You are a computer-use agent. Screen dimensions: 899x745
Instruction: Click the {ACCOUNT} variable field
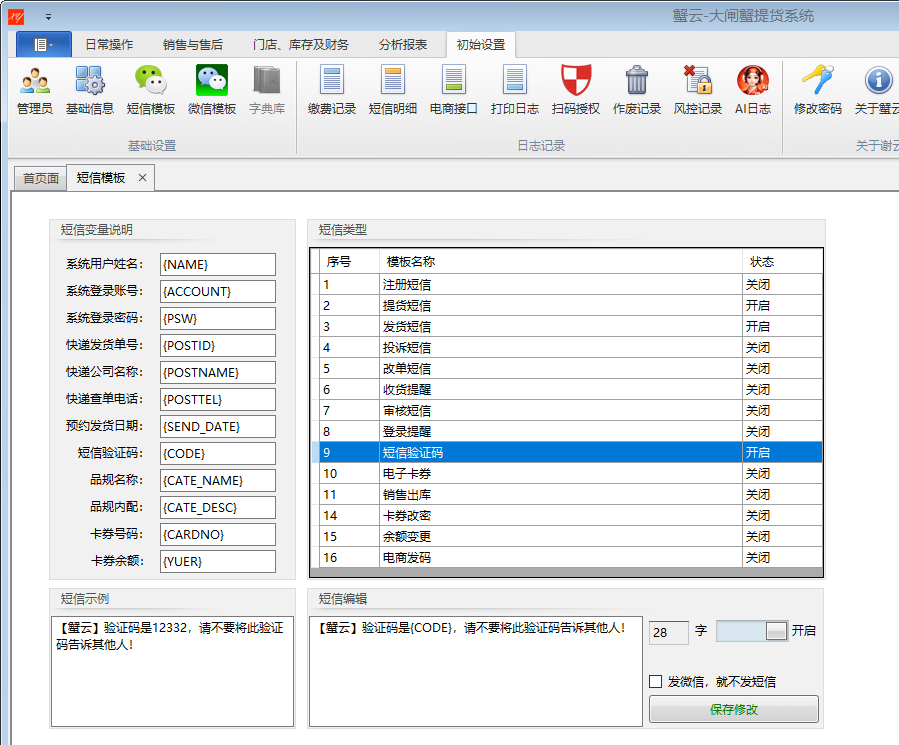click(218, 291)
